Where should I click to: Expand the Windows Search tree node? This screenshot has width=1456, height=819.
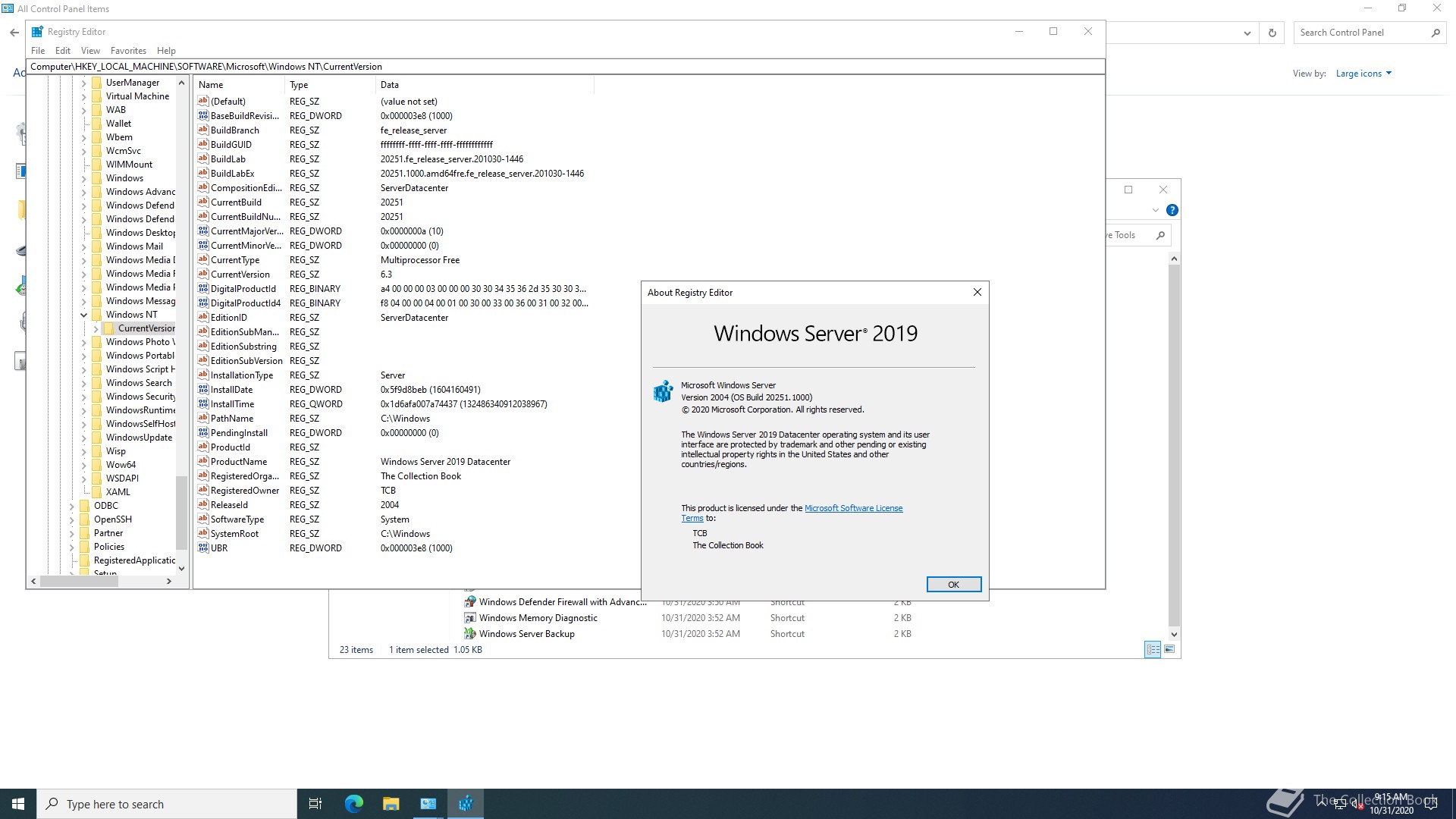(83, 383)
